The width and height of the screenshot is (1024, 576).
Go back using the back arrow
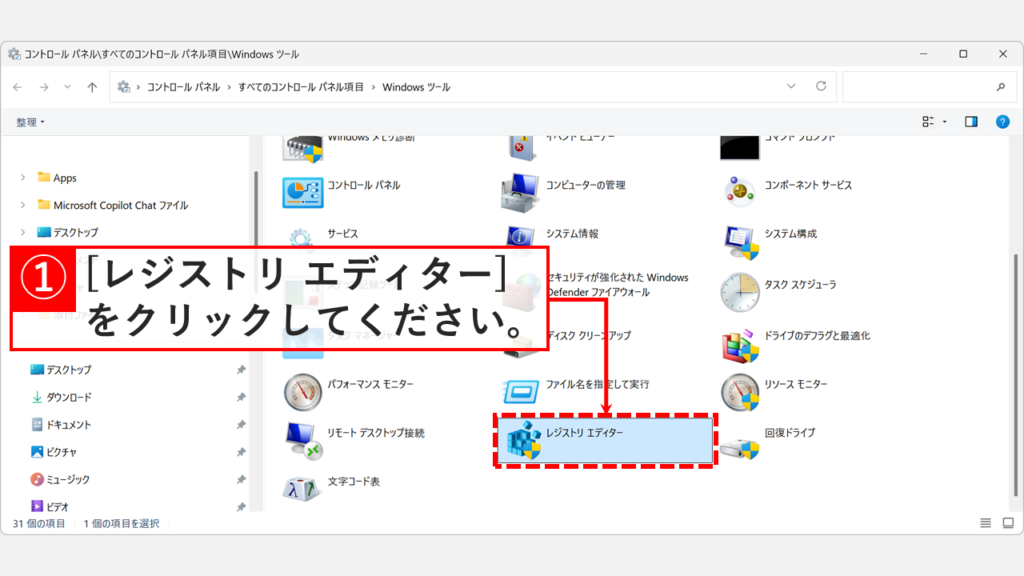[18, 86]
